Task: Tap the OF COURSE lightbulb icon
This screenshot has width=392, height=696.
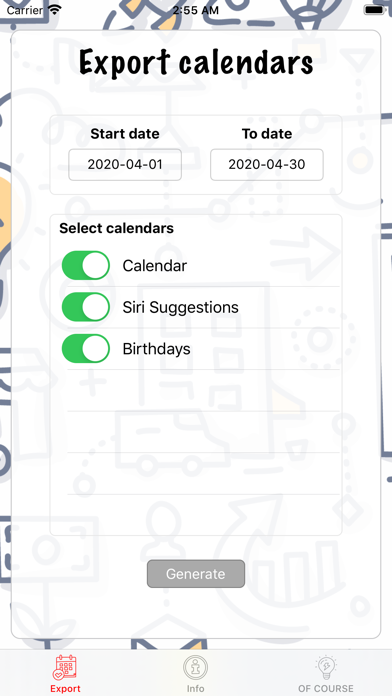Action: coord(325,668)
